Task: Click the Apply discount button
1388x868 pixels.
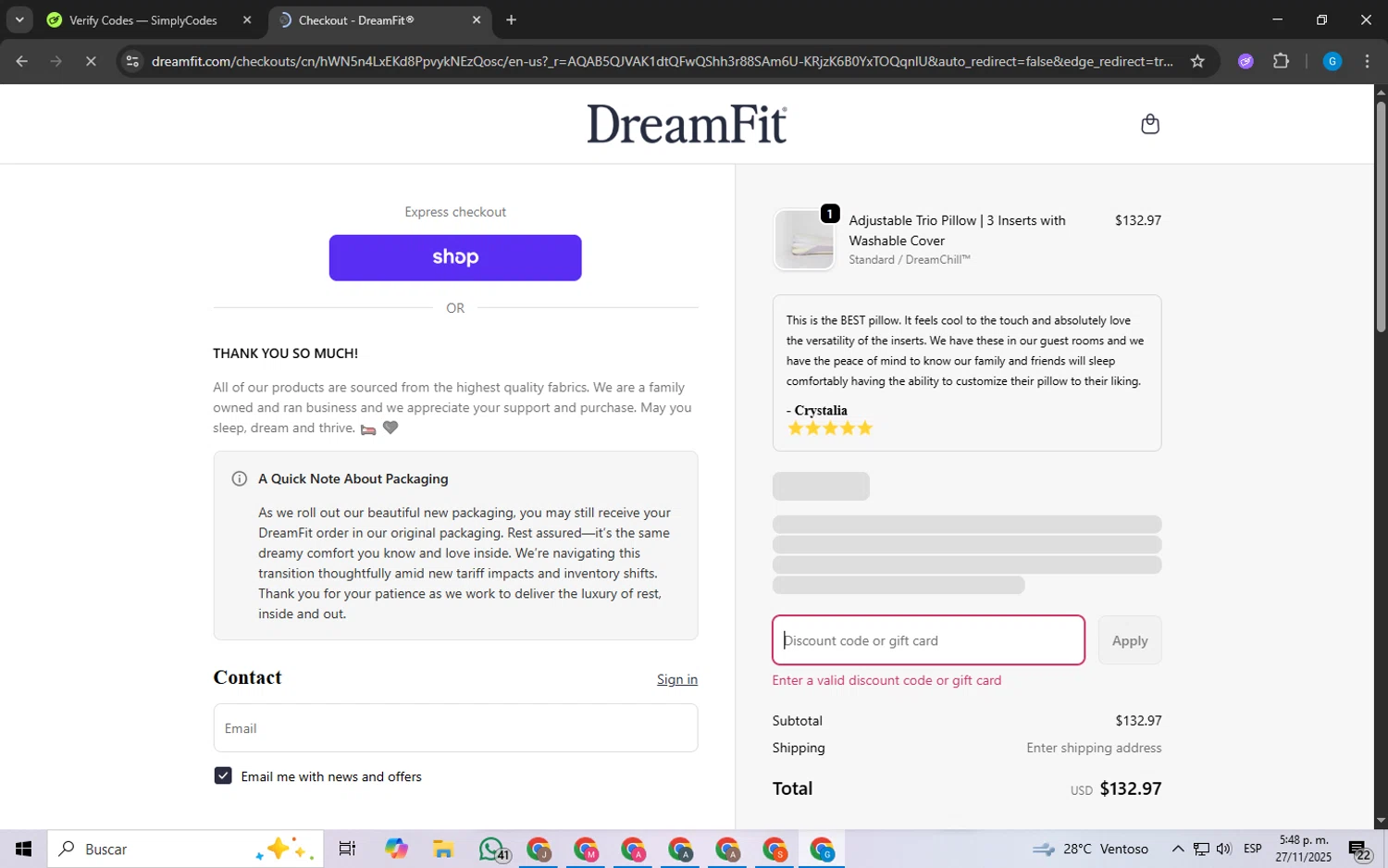Action: point(1130,640)
